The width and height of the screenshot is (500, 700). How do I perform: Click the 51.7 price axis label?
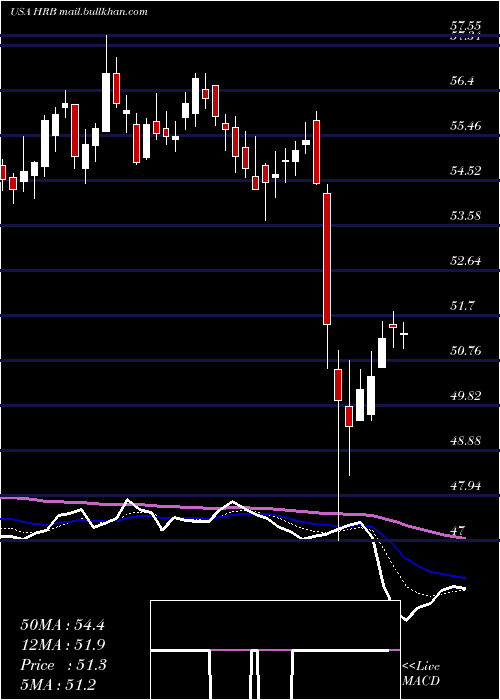(x=462, y=306)
